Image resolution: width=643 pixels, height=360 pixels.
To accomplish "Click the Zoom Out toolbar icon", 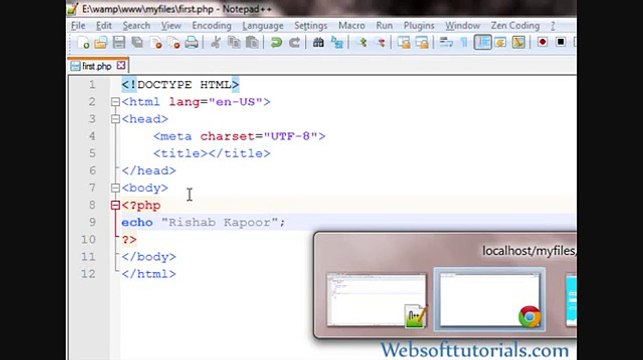I will click(381, 42).
